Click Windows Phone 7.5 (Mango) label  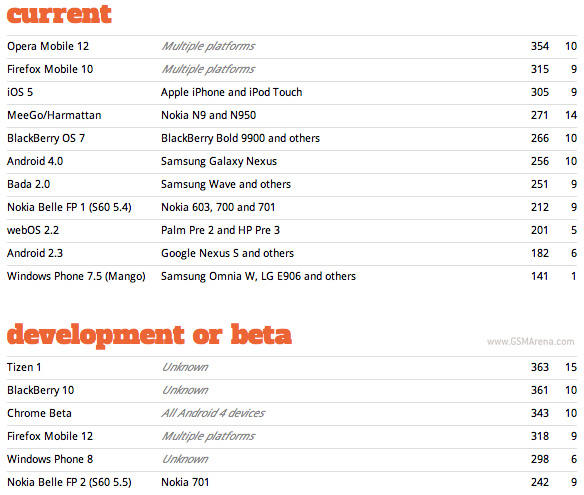(76, 276)
